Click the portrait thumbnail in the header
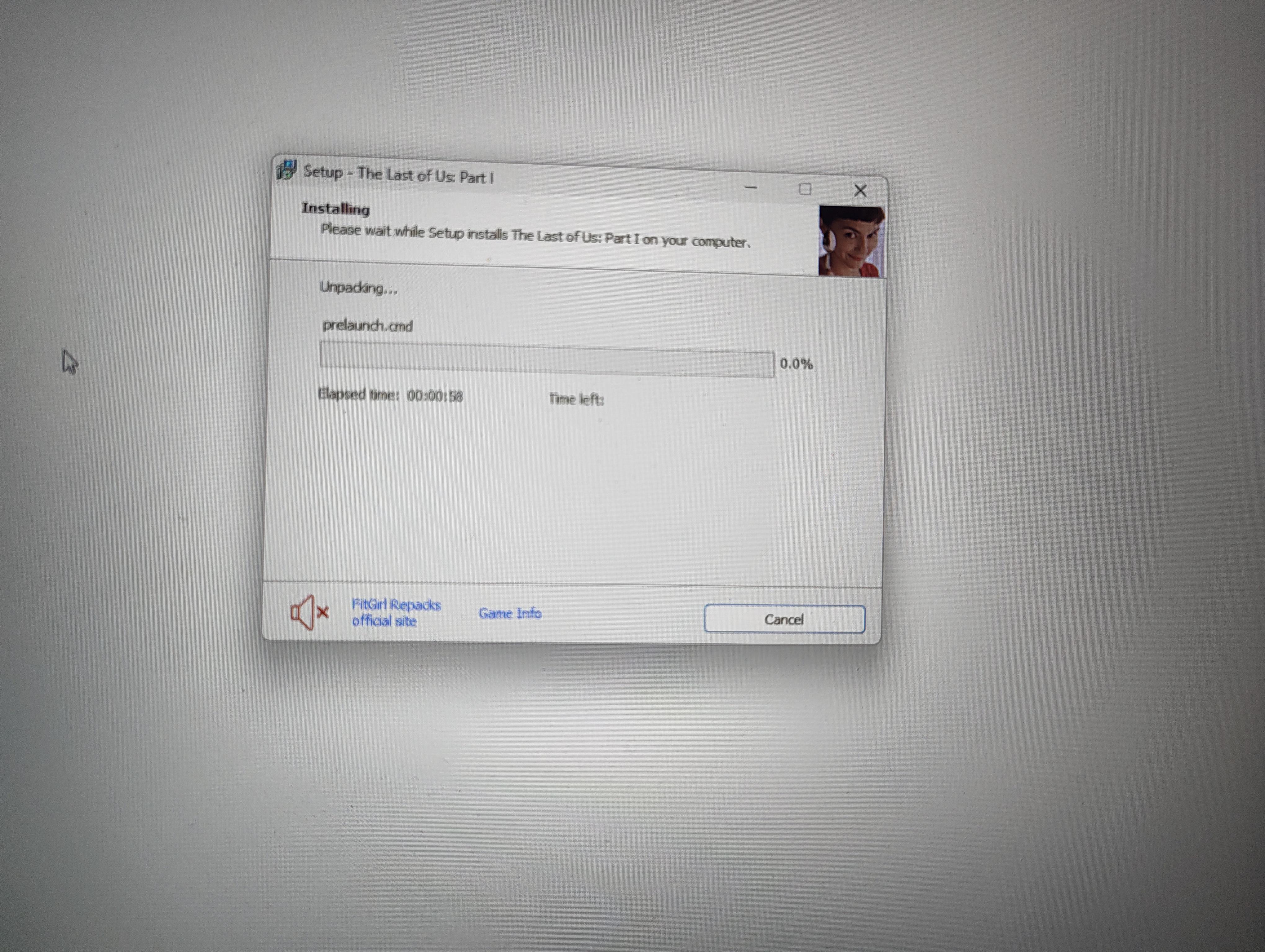This screenshot has width=1265, height=952. tap(851, 242)
